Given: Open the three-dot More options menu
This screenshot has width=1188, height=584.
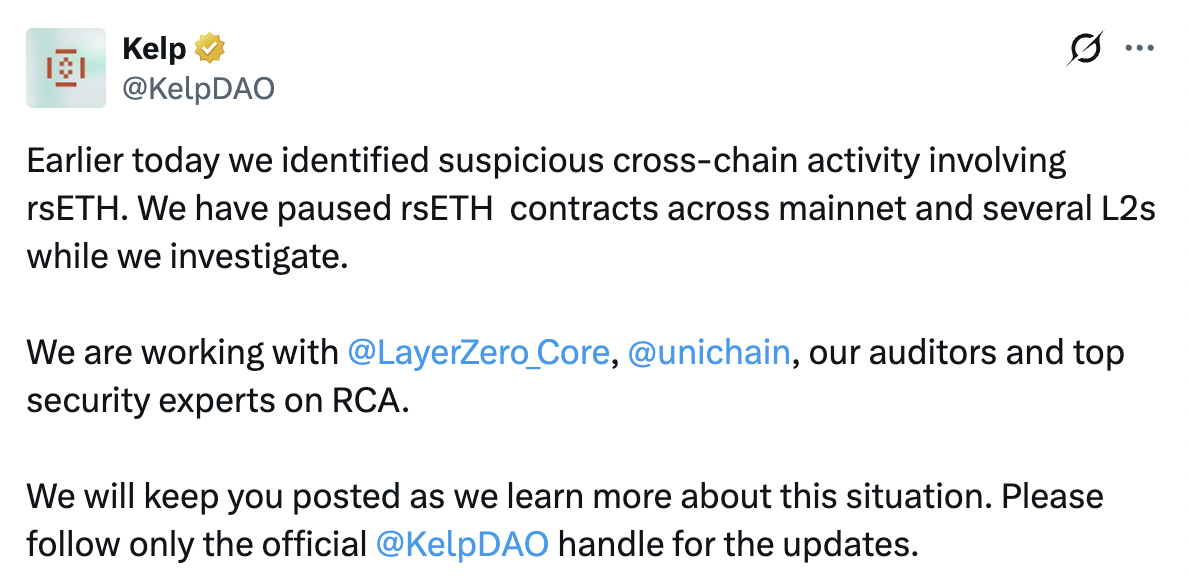Looking at the screenshot, I should tap(1140, 48).
